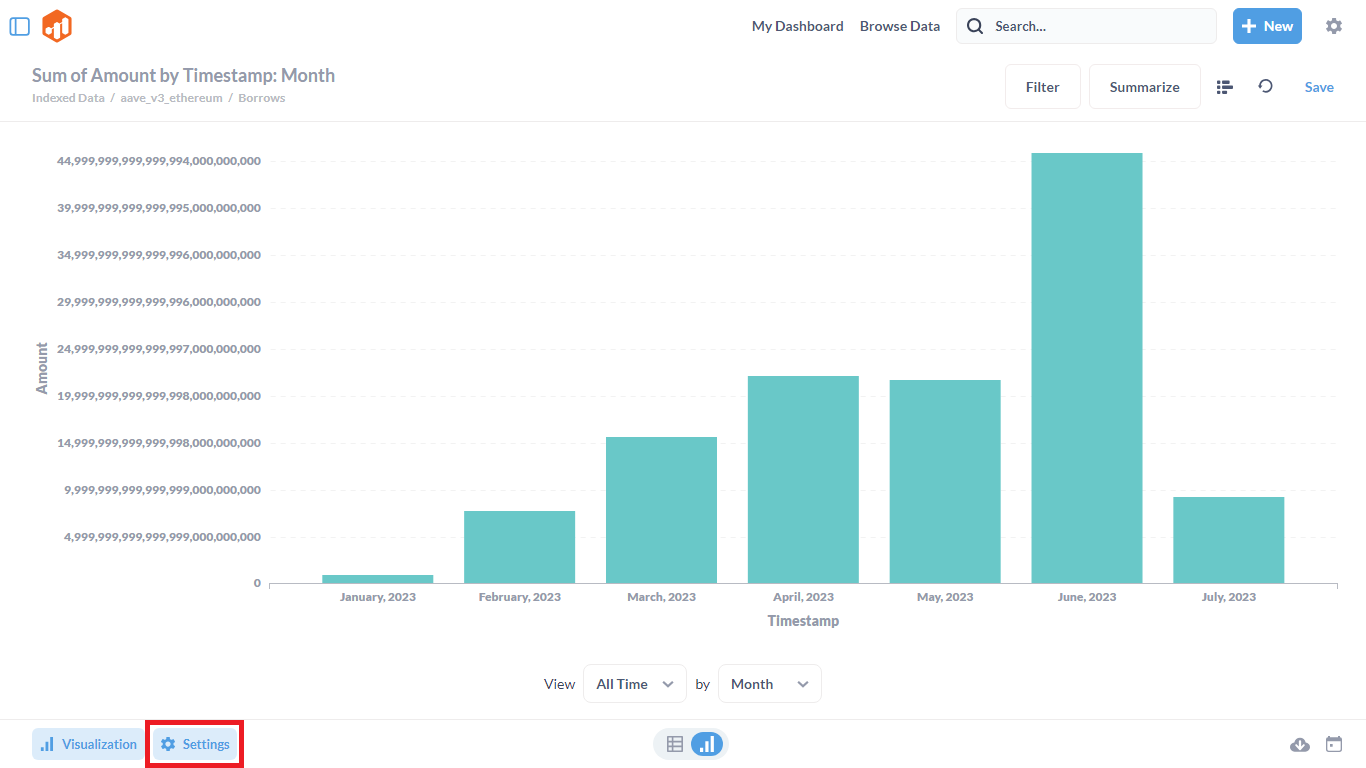Open Browse Data menu item
1366x768 pixels.
pos(900,26)
